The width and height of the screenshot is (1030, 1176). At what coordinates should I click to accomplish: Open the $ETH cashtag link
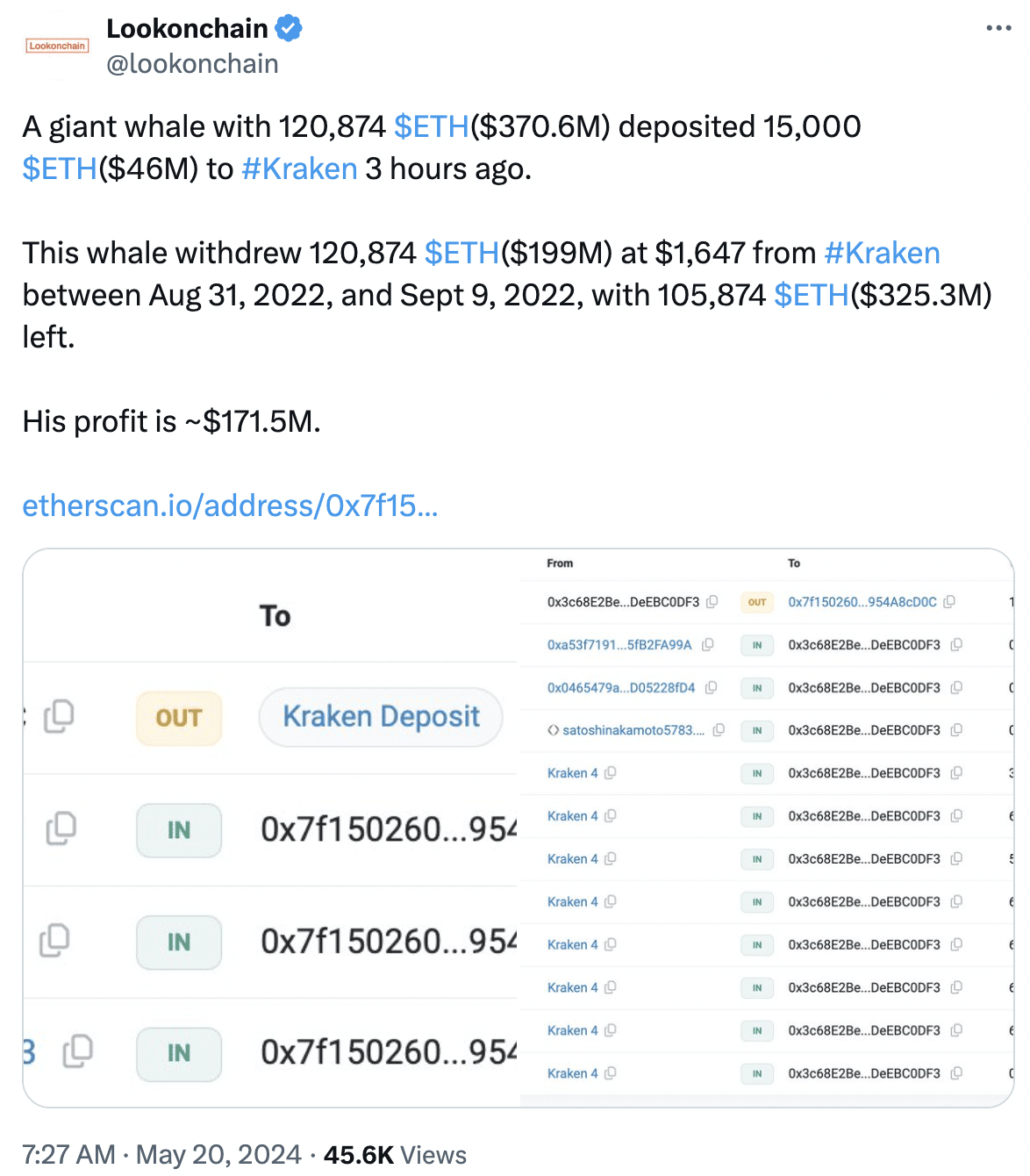(430, 126)
